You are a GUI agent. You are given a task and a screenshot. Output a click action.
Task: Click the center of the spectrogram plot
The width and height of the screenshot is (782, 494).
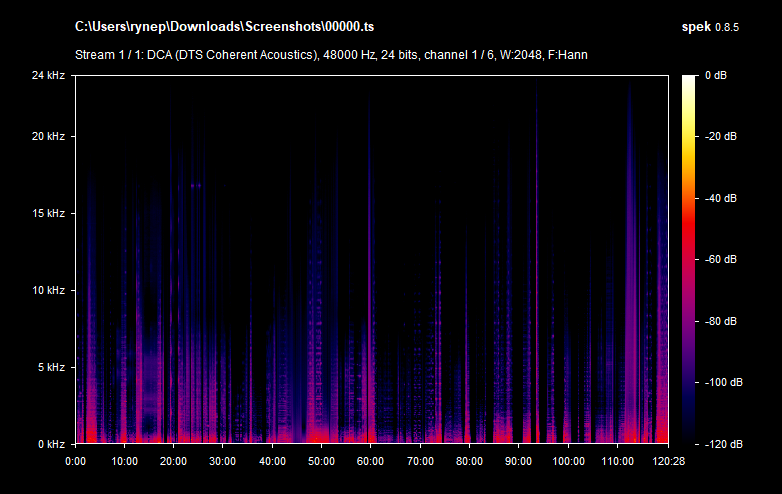(x=371, y=259)
